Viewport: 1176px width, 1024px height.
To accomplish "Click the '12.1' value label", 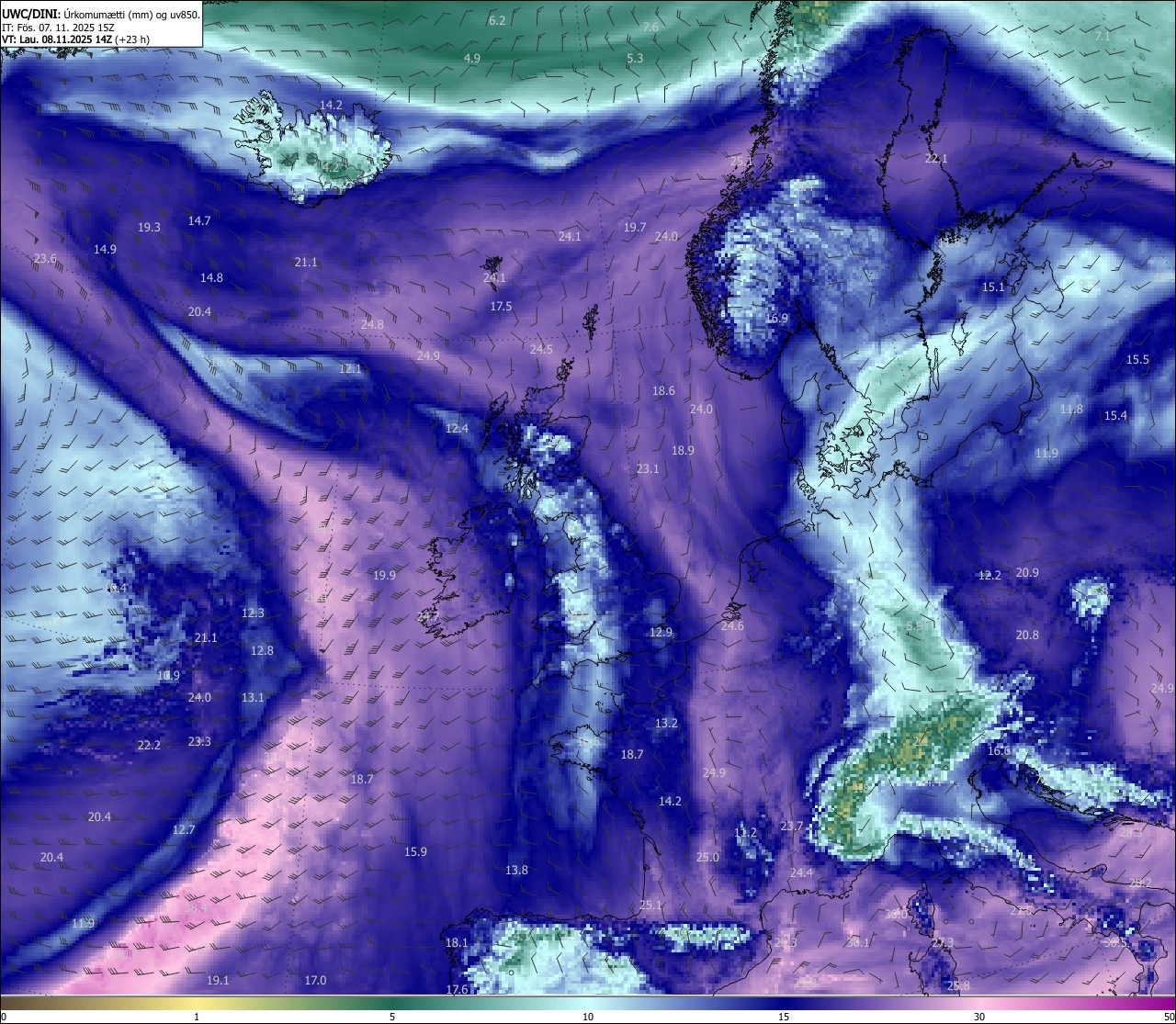I will 350,368.
